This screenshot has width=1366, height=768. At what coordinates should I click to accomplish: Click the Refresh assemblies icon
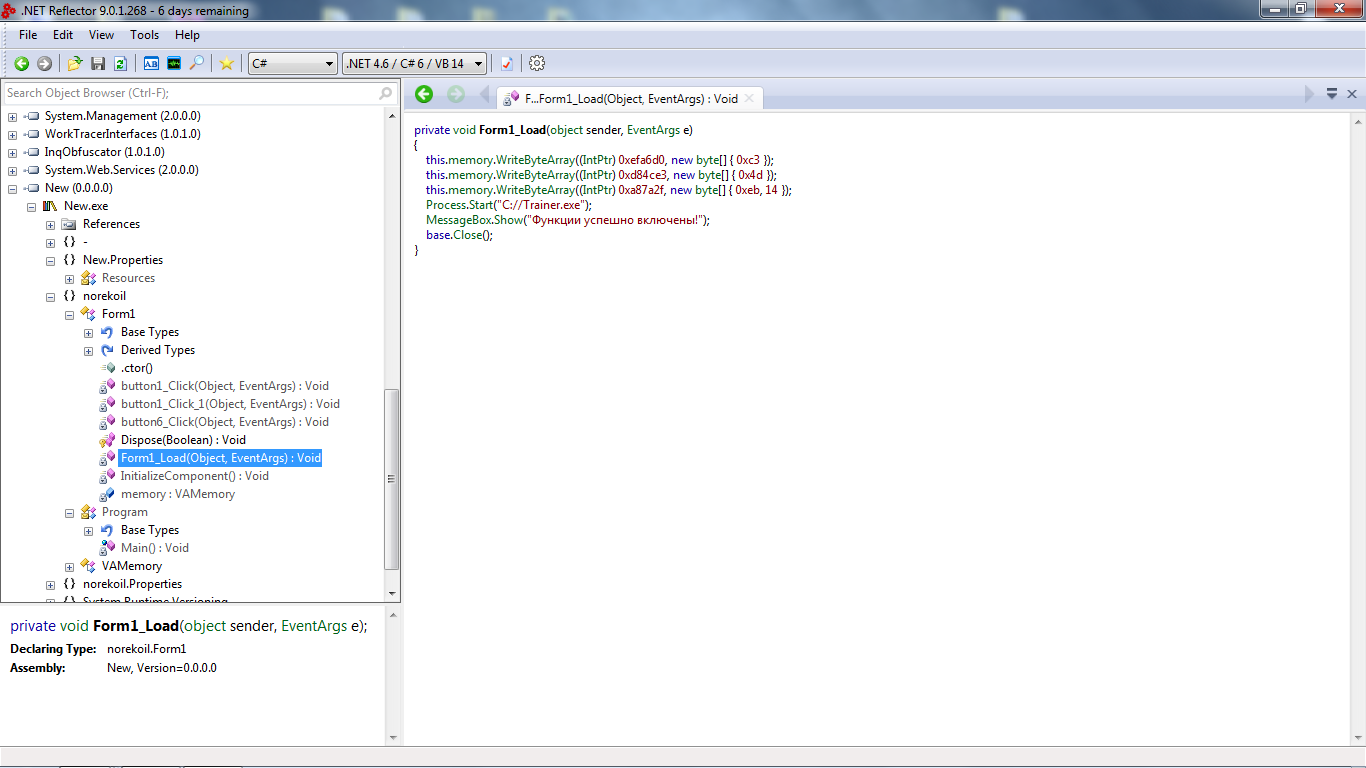coord(120,63)
